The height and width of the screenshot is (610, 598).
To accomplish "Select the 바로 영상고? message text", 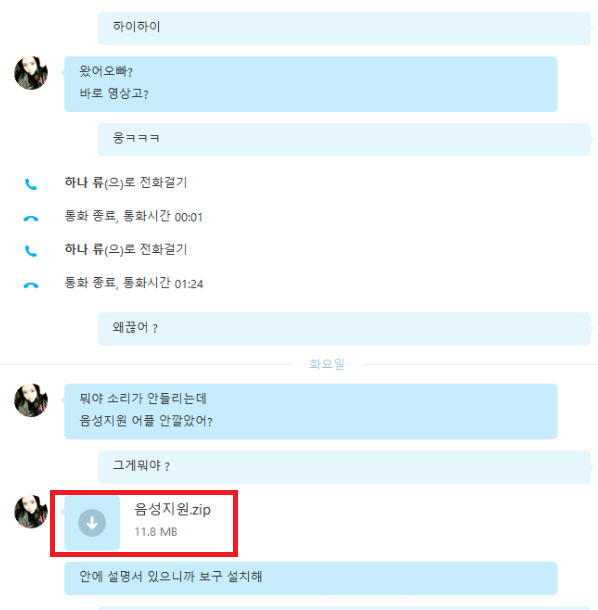I will 114,93.
